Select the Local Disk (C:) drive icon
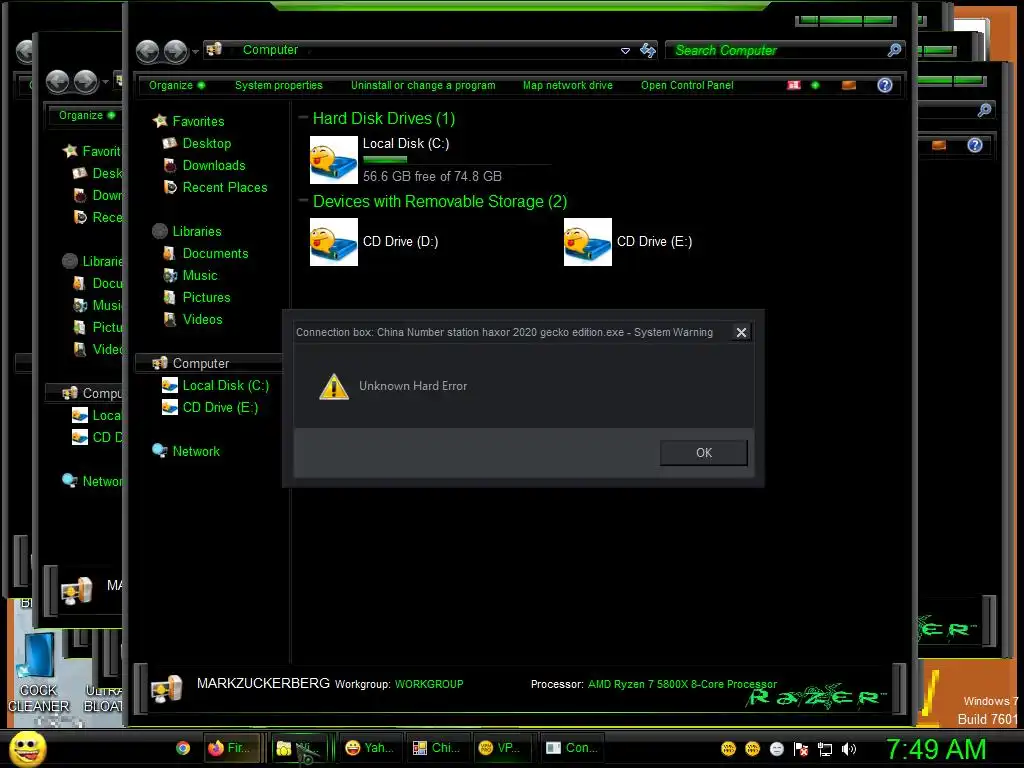The image size is (1024, 768). pos(334,160)
